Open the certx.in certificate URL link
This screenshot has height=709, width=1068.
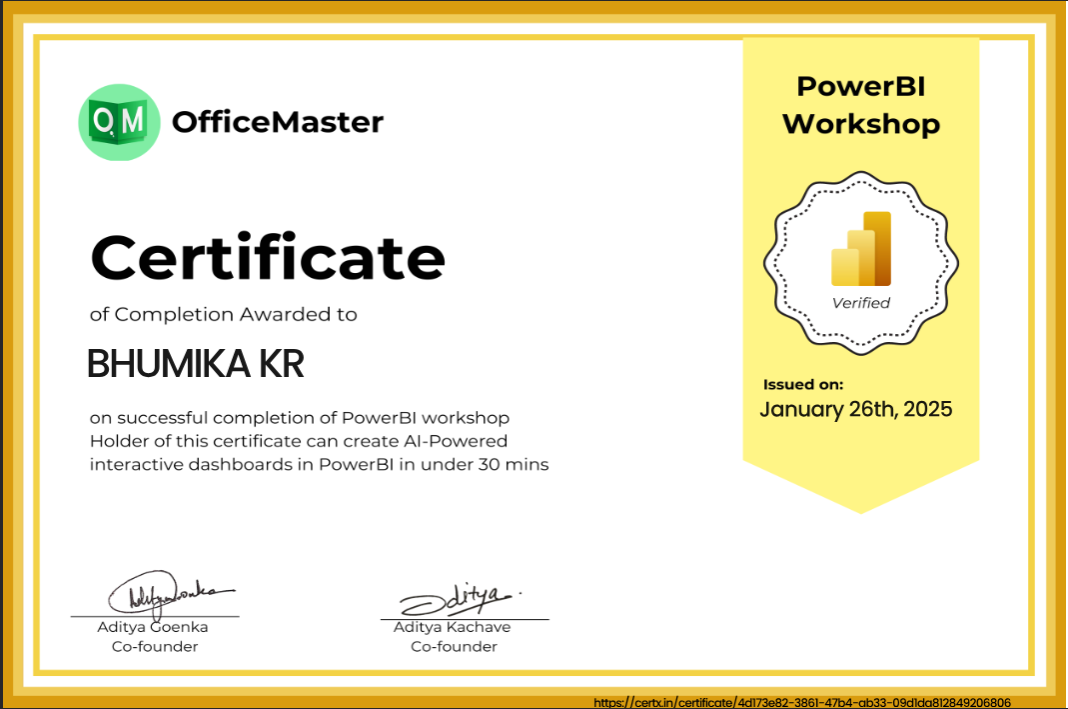point(802,703)
